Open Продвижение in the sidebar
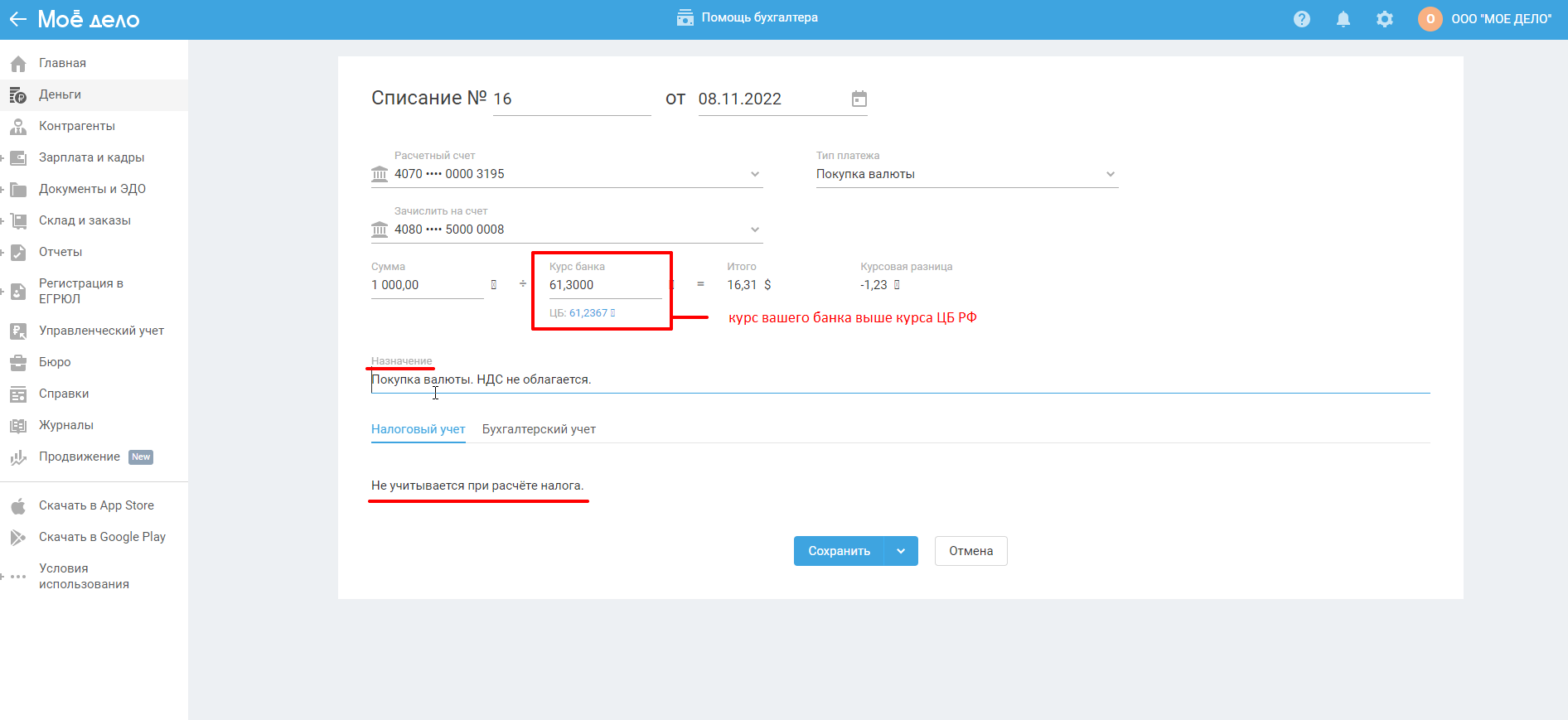Image resolution: width=1568 pixels, height=720 pixels. pyautogui.click(x=80, y=457)
